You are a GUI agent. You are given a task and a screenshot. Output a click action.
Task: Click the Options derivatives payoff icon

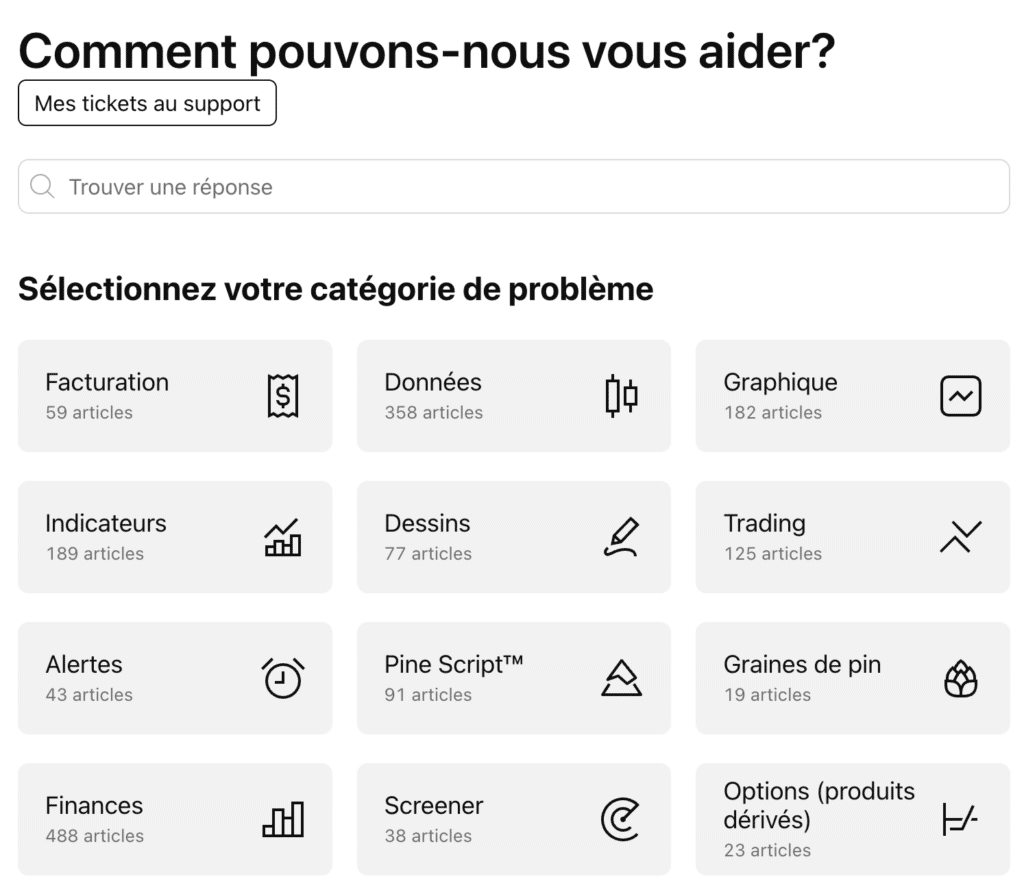[960, 819]
